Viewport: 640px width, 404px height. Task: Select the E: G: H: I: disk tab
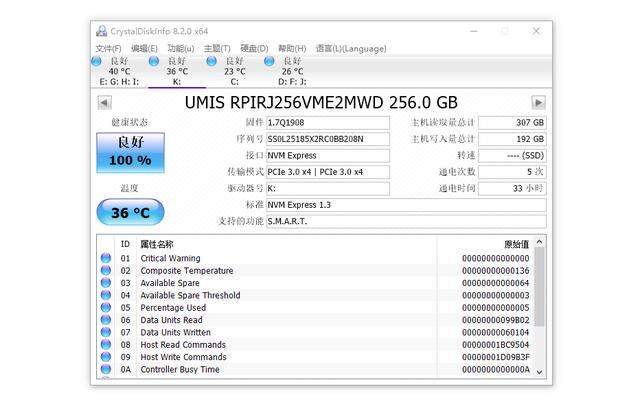click(x=119, y=72)
